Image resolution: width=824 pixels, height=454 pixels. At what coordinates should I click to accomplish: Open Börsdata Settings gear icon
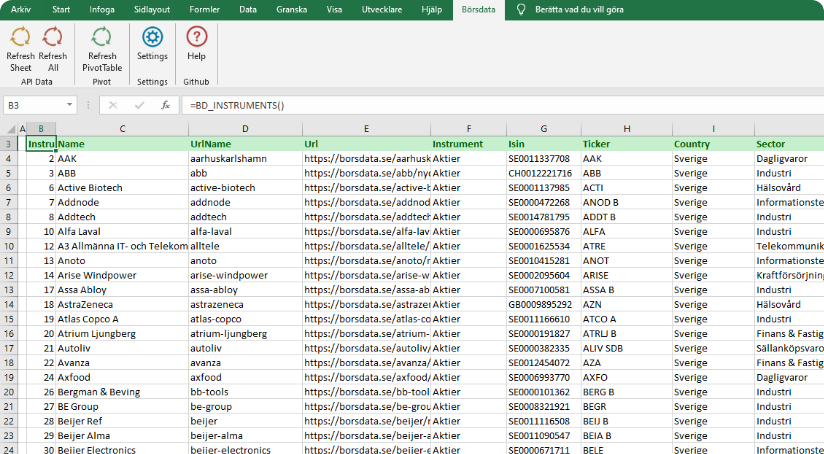(152, 38)
